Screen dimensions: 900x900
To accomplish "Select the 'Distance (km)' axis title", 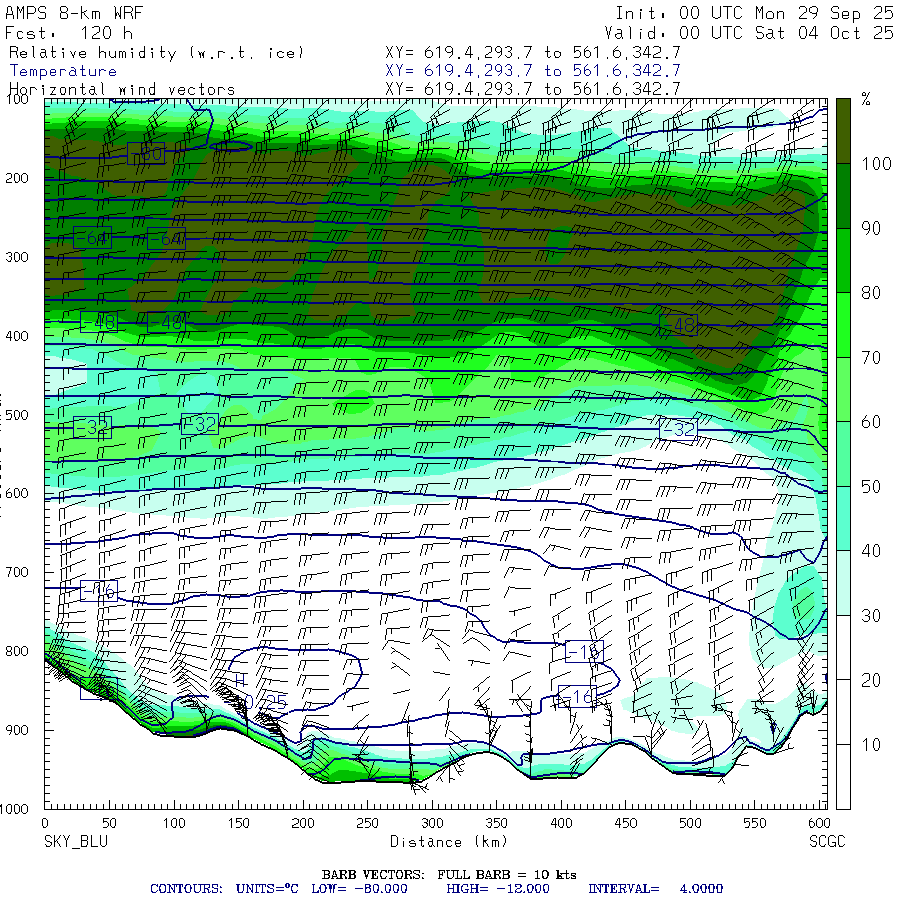I will [449, 841].
